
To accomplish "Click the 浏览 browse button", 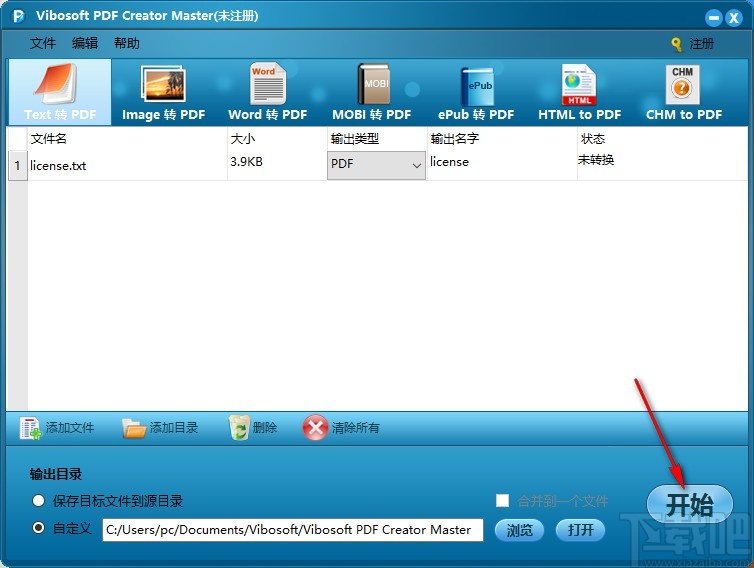I will pyautogui.click(x=519, y=530).
